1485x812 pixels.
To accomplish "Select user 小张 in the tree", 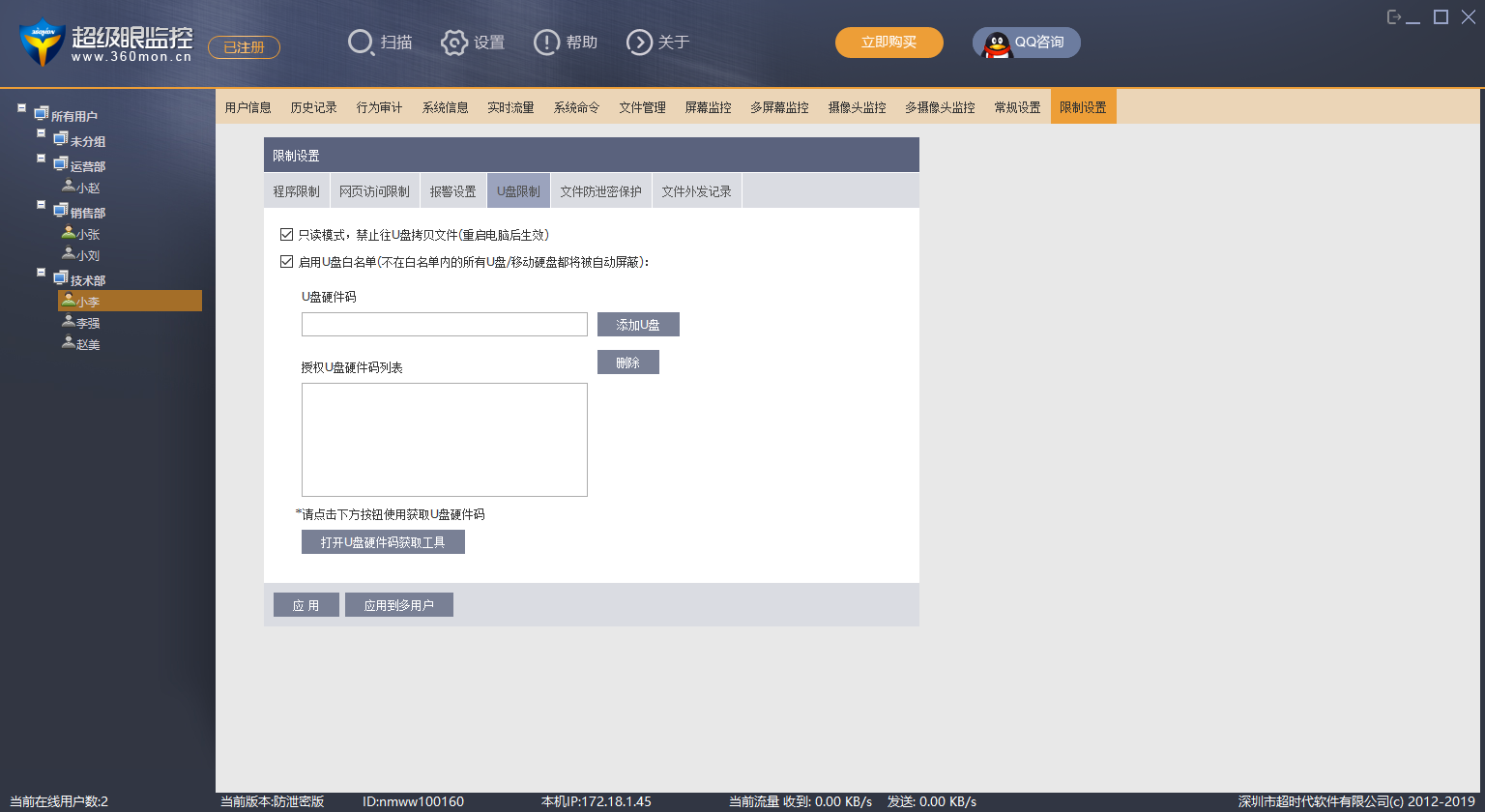I will click(88, 234).
